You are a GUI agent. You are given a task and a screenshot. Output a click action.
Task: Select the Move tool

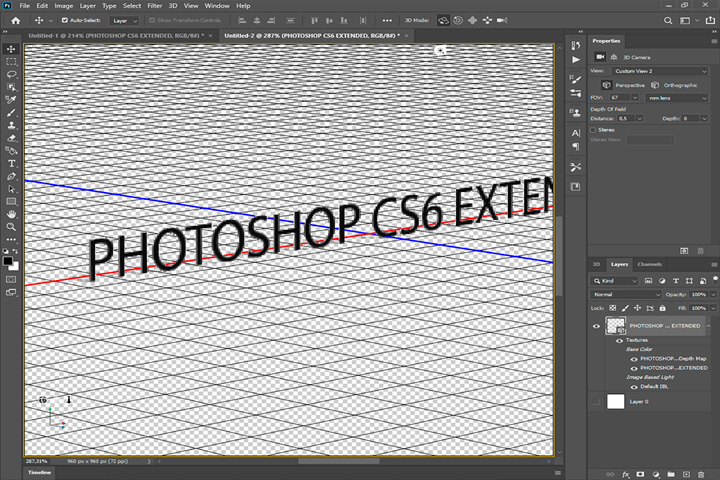[11, 49]
